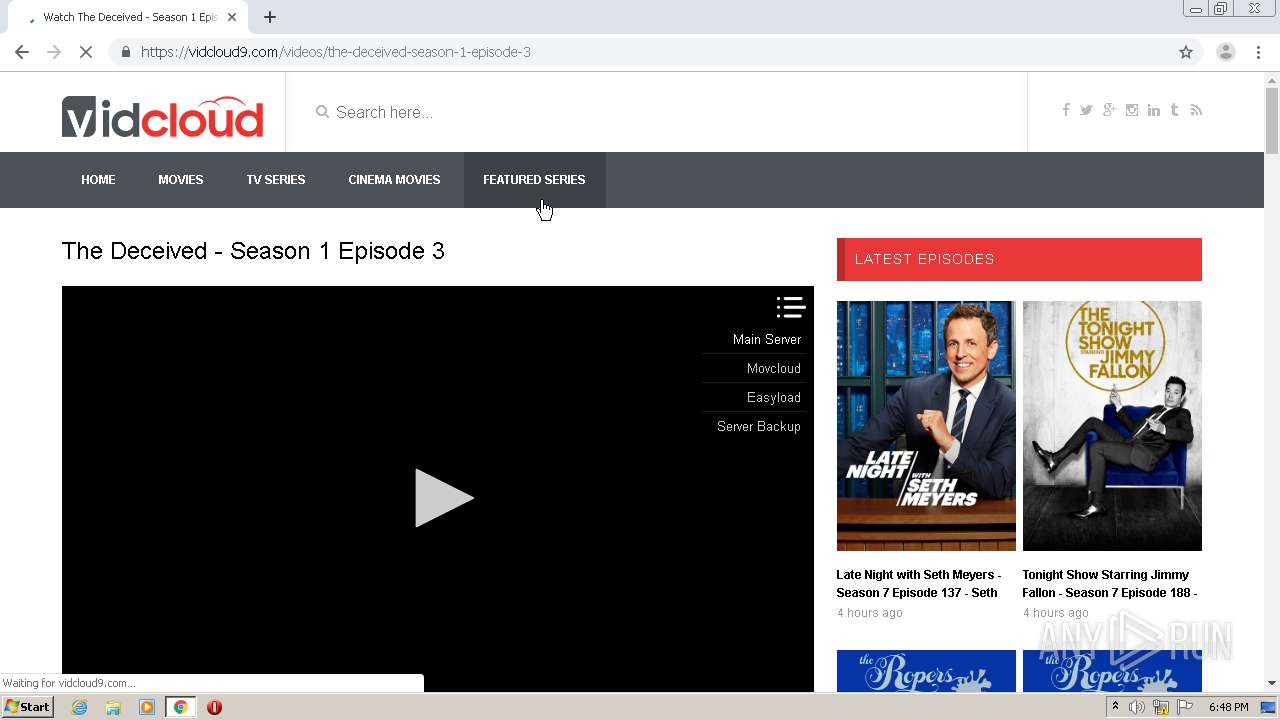Open a new browser tab
This screenshot has height=720, width=1280.
(270, 17)
